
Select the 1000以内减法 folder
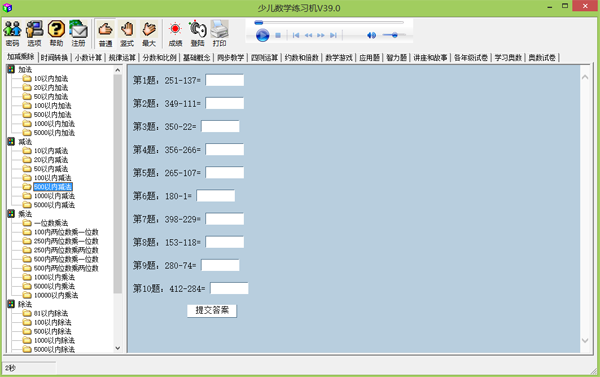click(54, 196)
